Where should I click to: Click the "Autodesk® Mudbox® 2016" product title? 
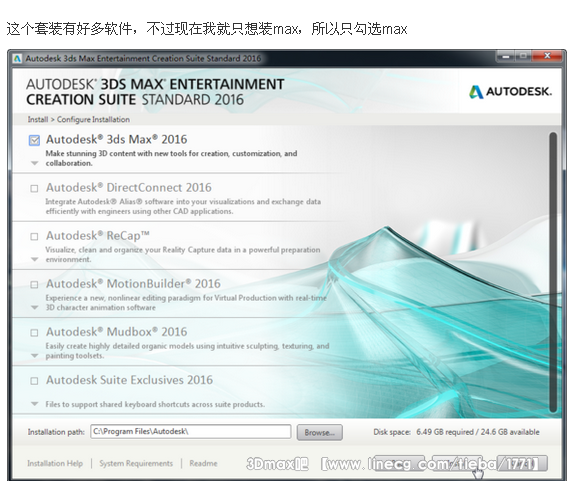point(117,332)
